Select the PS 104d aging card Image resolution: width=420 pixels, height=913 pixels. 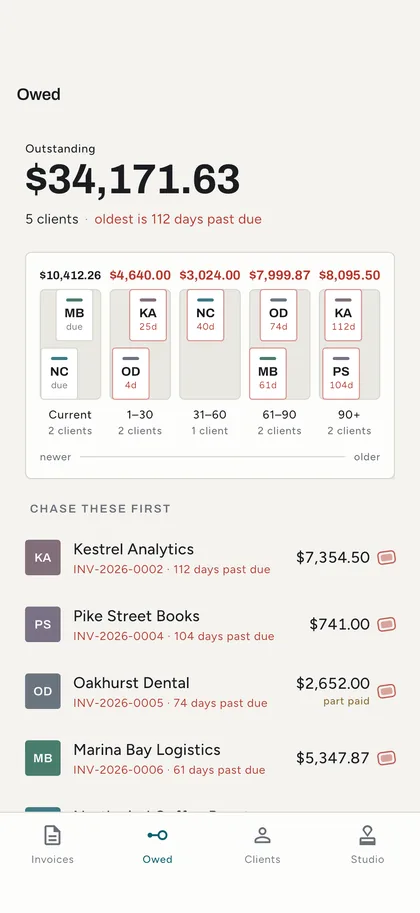click(341, 374)
